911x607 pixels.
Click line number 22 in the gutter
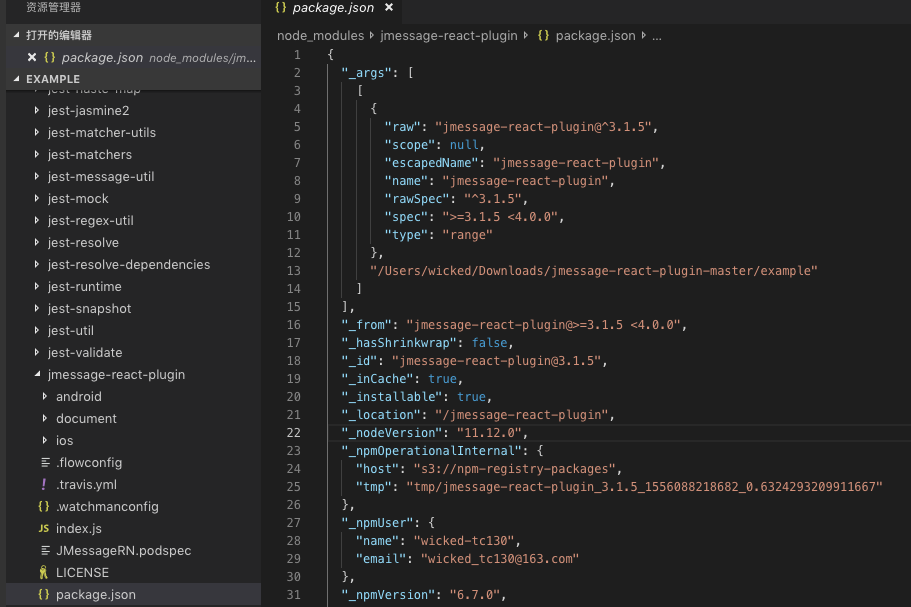(x=293, y=433)
